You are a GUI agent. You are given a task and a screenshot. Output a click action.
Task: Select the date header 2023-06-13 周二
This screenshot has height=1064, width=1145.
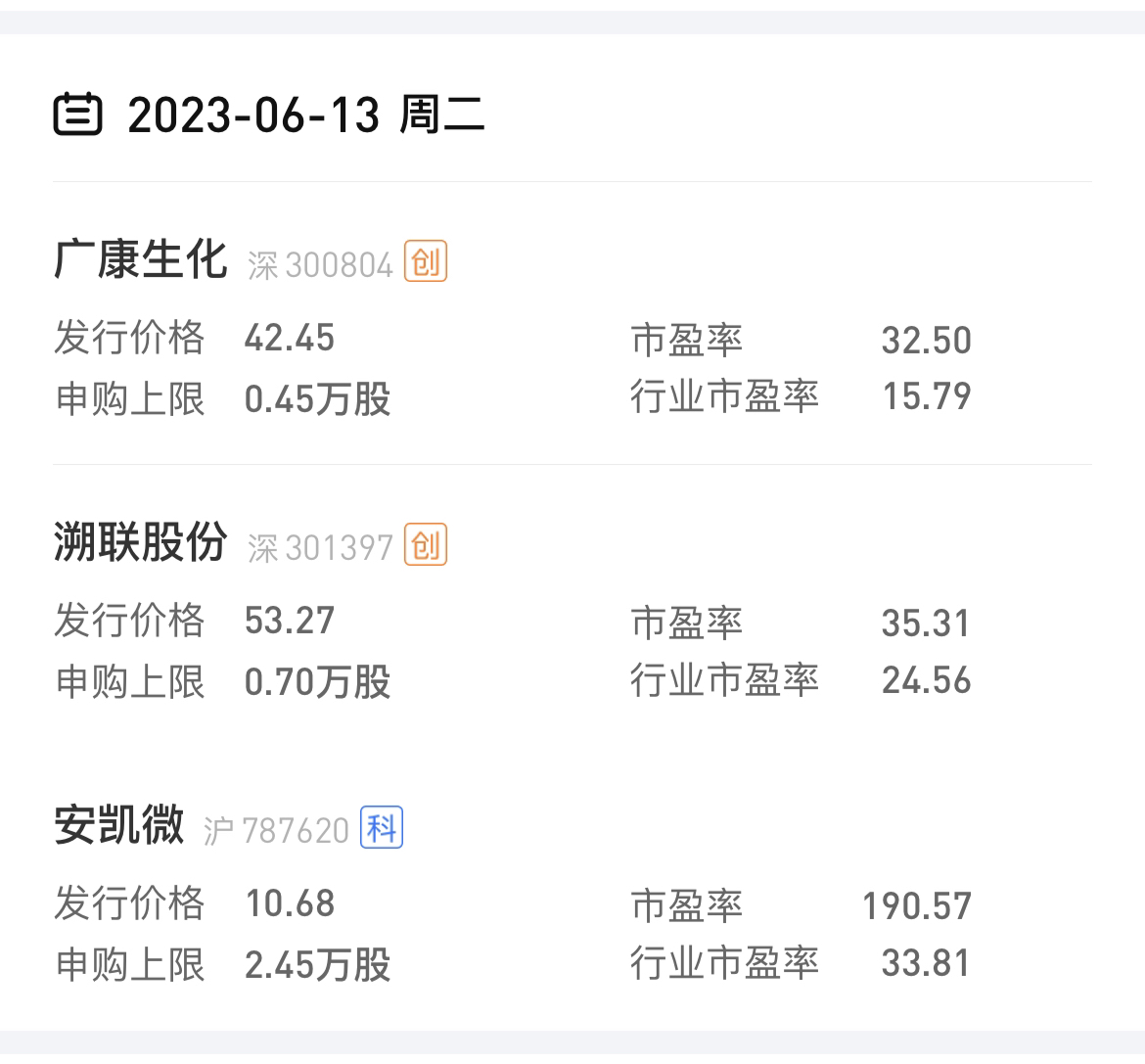point(305,116)
